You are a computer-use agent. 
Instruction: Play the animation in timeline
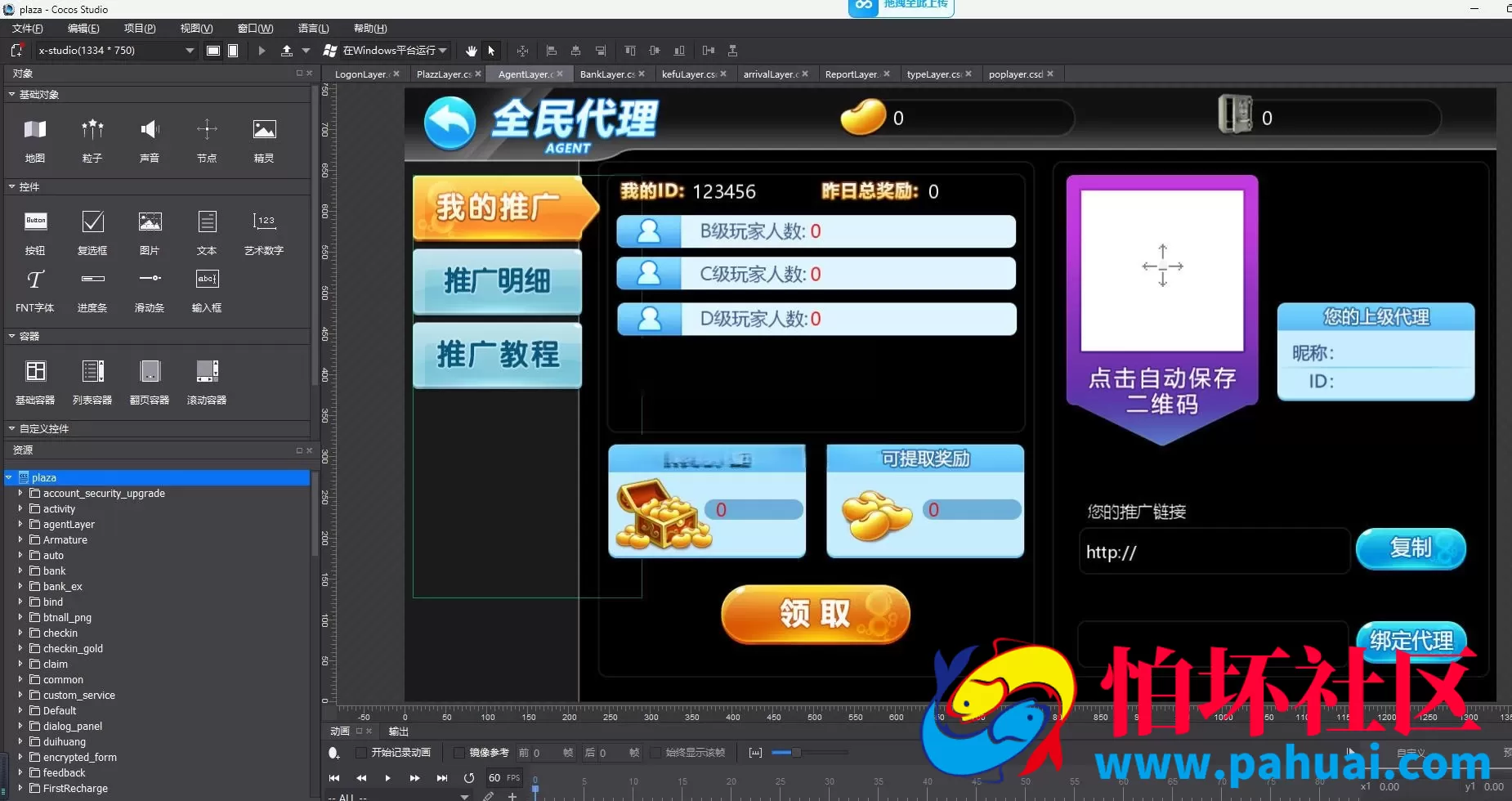[x=387, y=778]
